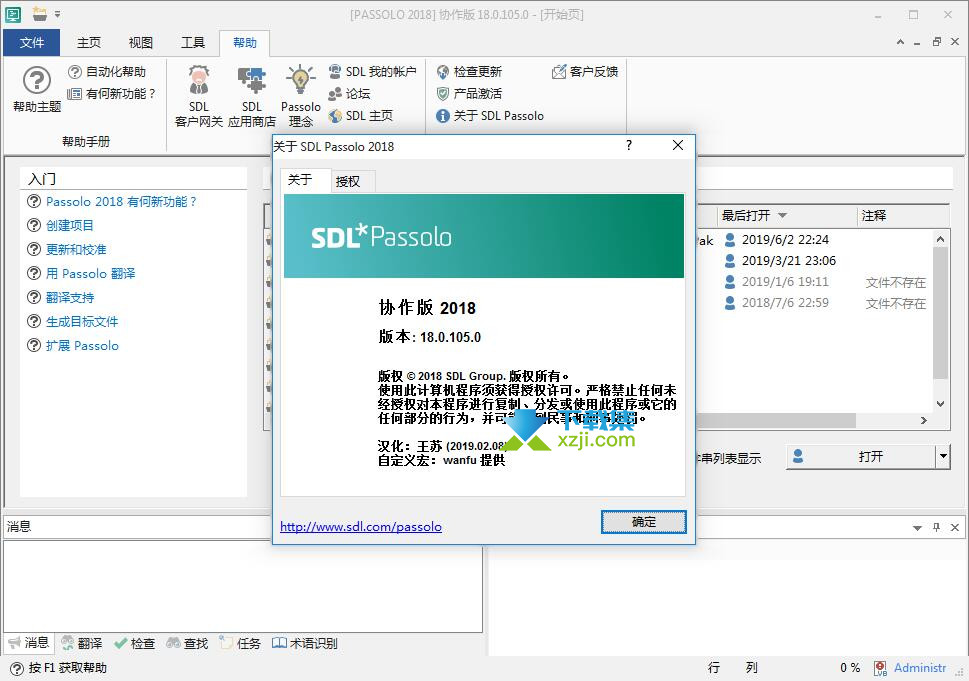Open 客户反馈 customer feedback
Image resolution: width=969 pixels, height=681 pixels.
585,72
